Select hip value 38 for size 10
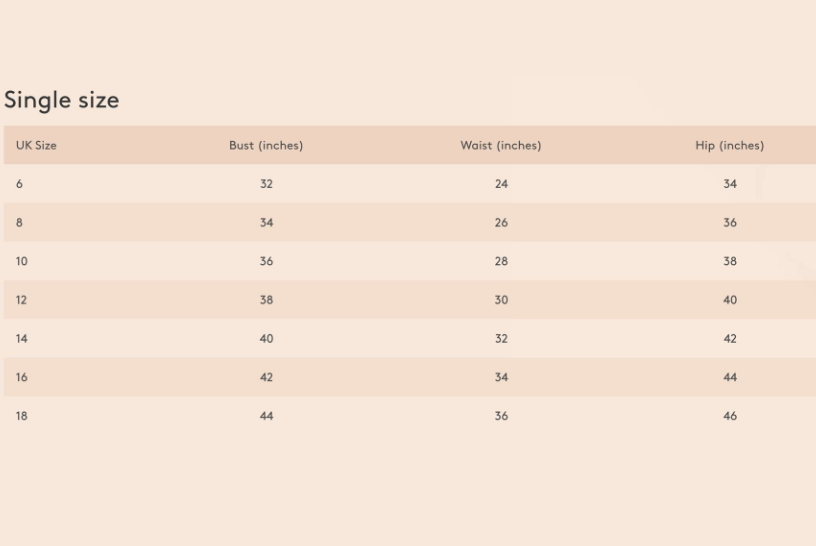 coord(730,262)
